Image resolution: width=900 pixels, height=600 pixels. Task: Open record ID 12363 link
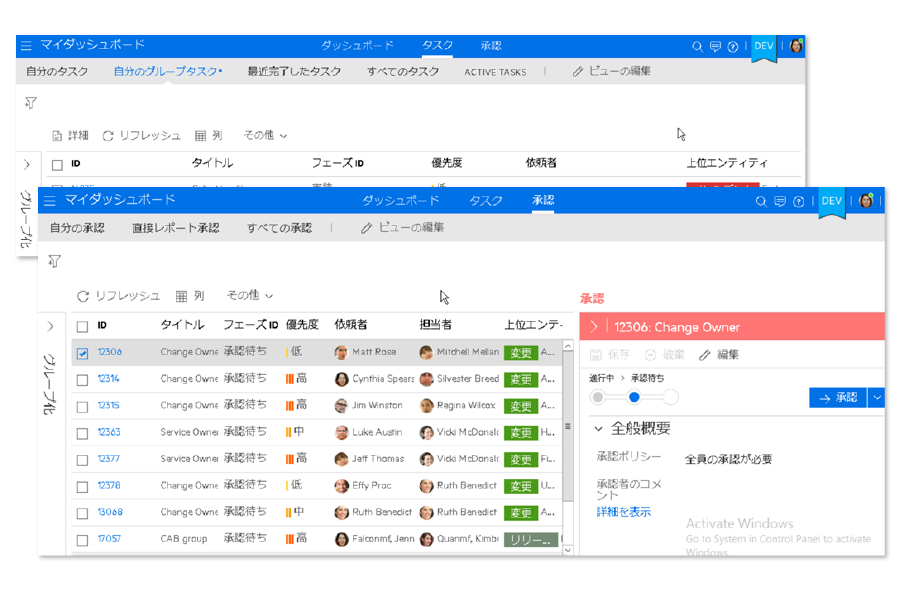(109, 432)
